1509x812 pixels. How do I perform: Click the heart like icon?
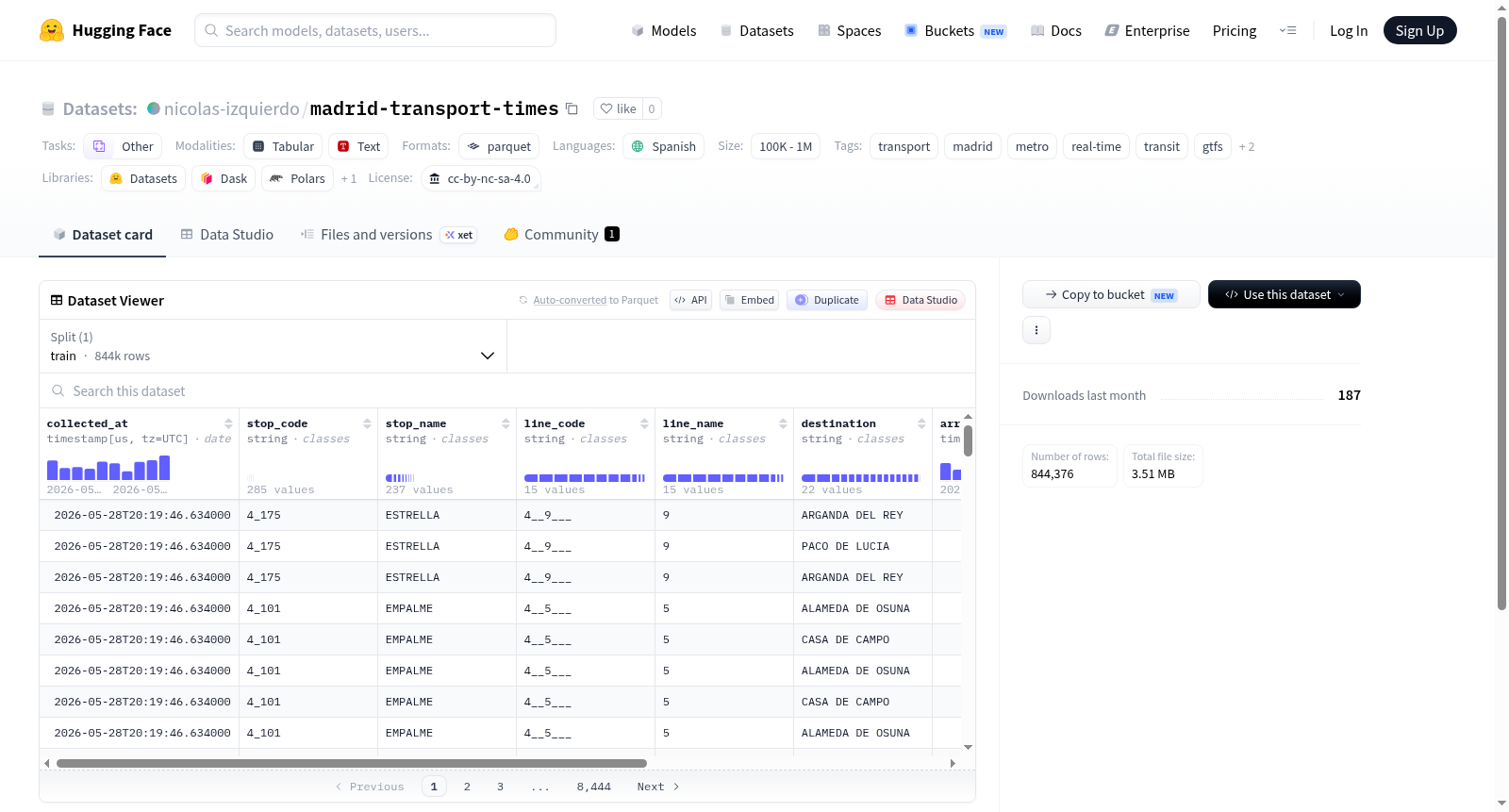[x=606, y=108]
